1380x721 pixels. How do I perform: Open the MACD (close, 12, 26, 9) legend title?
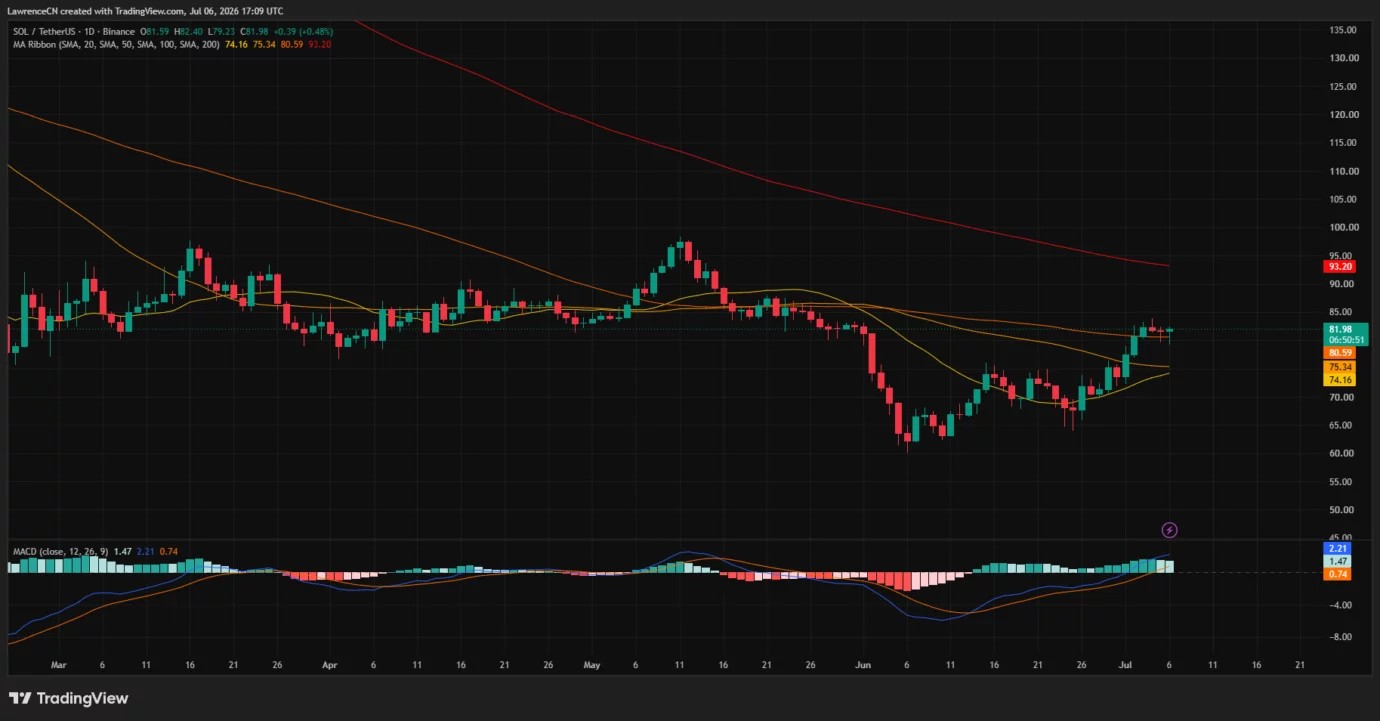coord(60,552)
